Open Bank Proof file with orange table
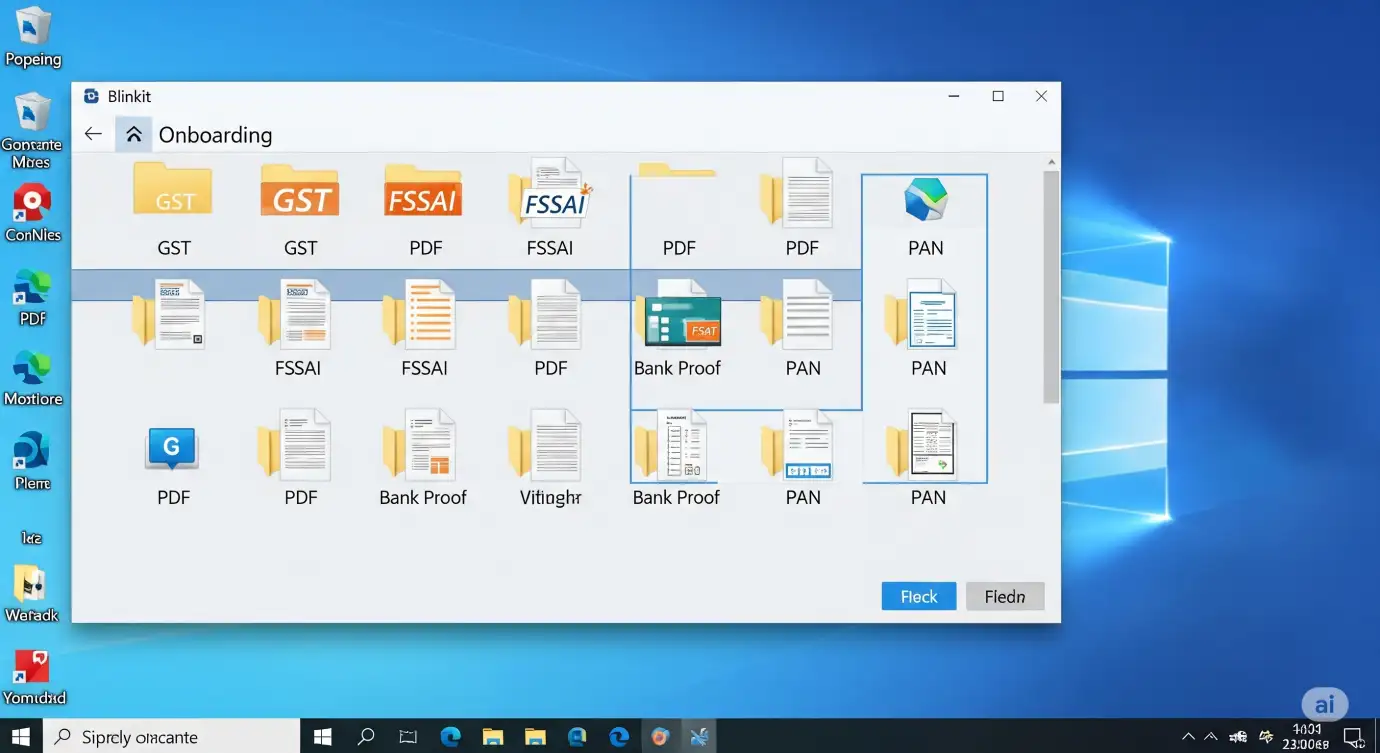The image size is (1380, 753). pyautogui.click(x=421, y=443)
